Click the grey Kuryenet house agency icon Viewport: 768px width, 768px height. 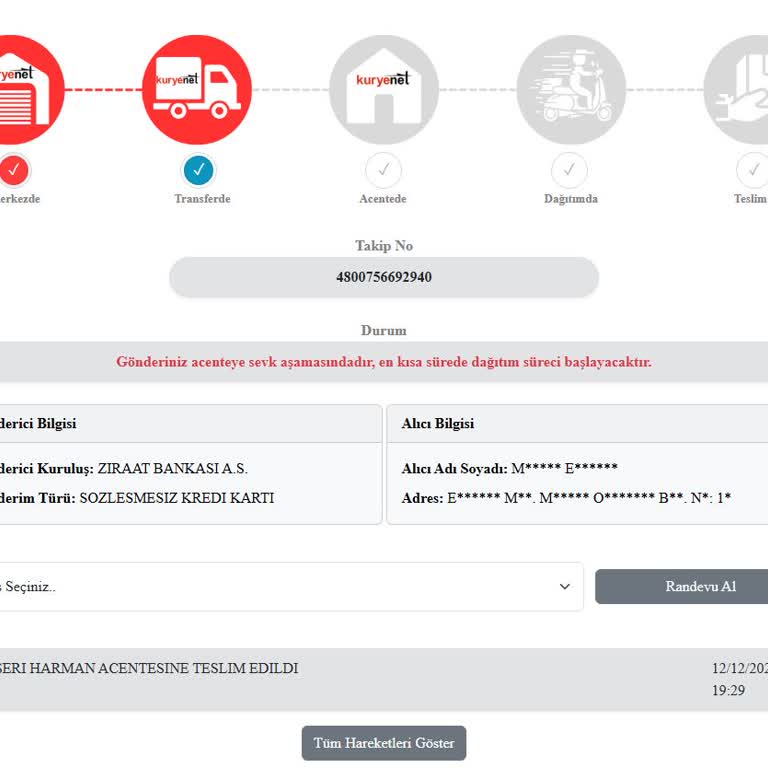point(384,90)
